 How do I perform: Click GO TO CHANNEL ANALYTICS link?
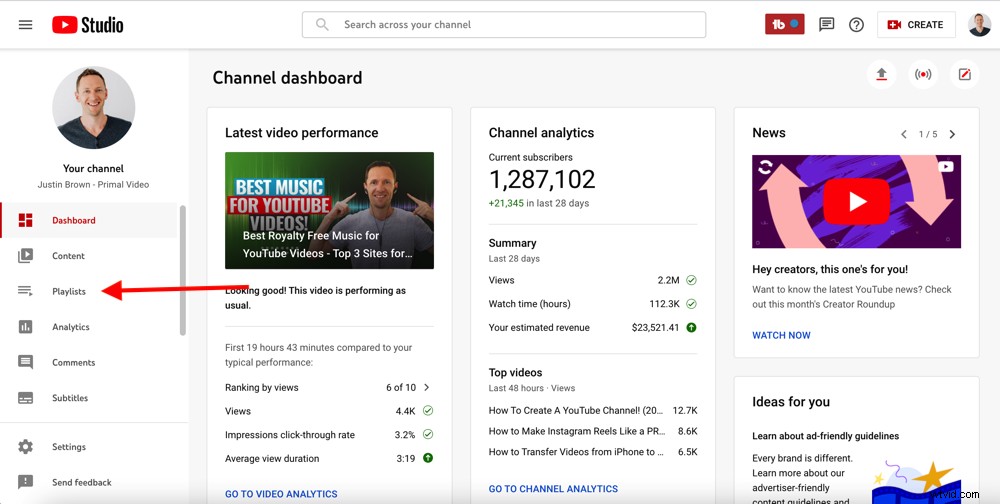pos(554,489)
